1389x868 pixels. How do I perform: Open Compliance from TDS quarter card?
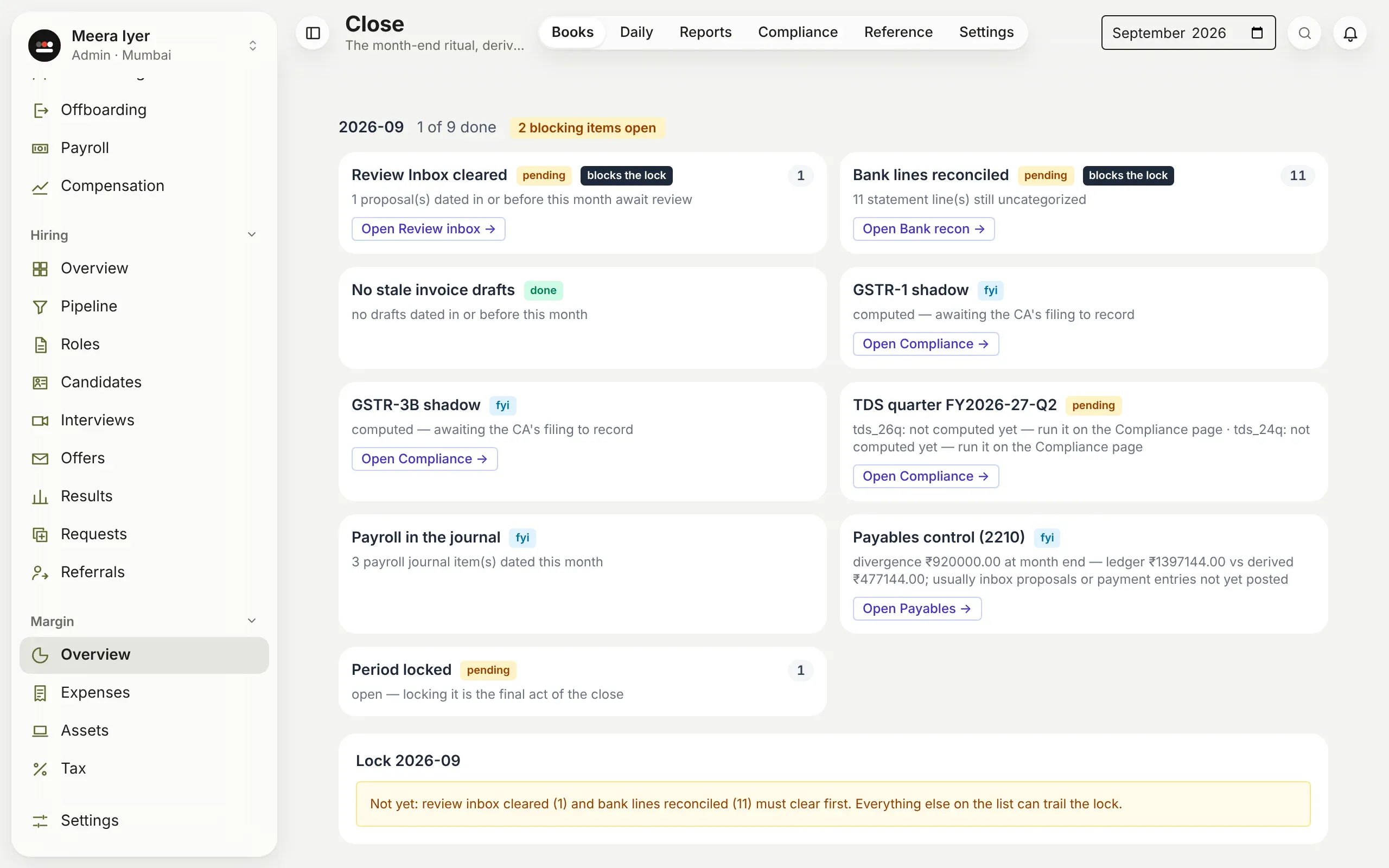tap(925, 476)
